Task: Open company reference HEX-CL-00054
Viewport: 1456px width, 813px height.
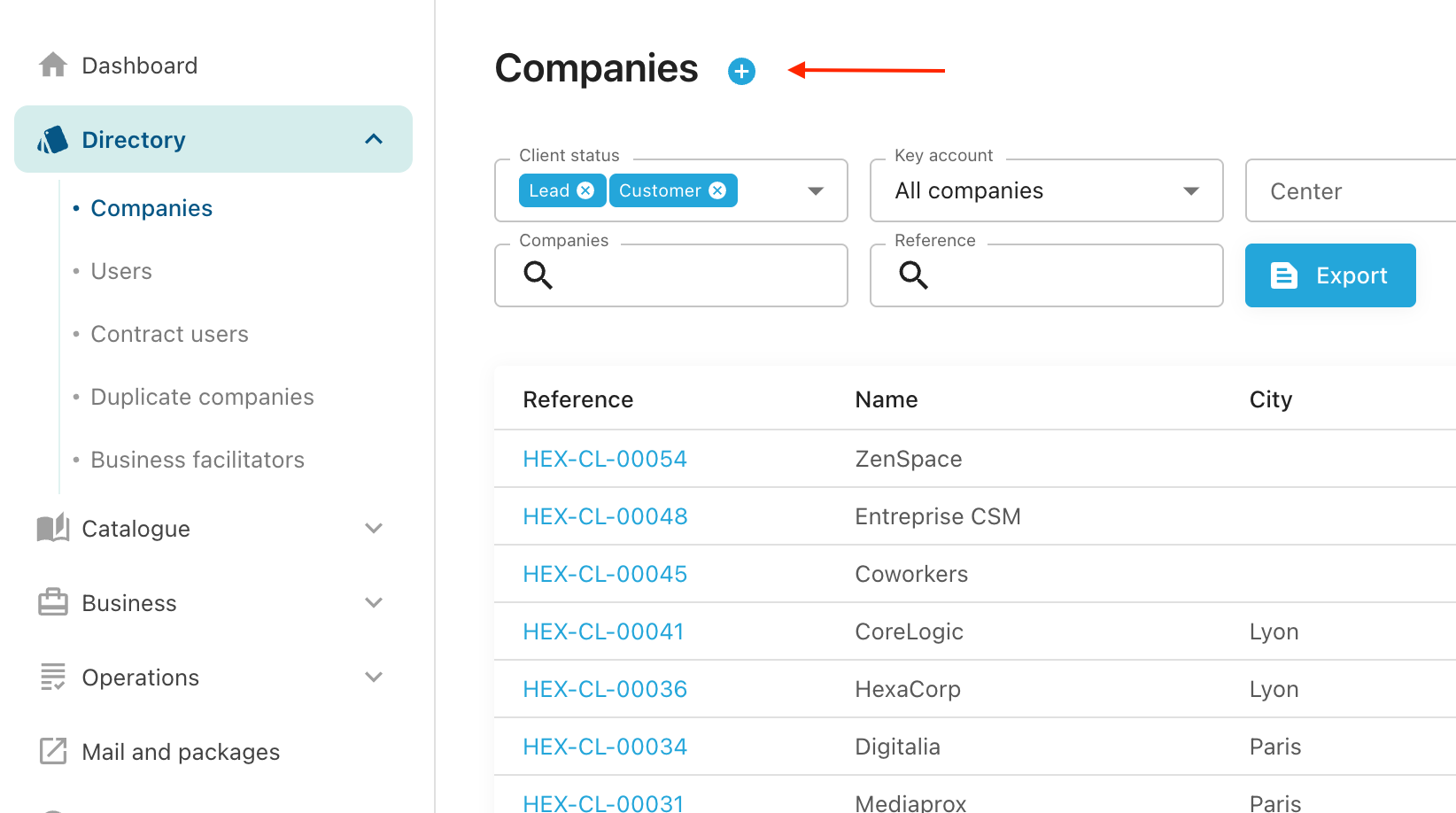Action: tap(605, 459)
